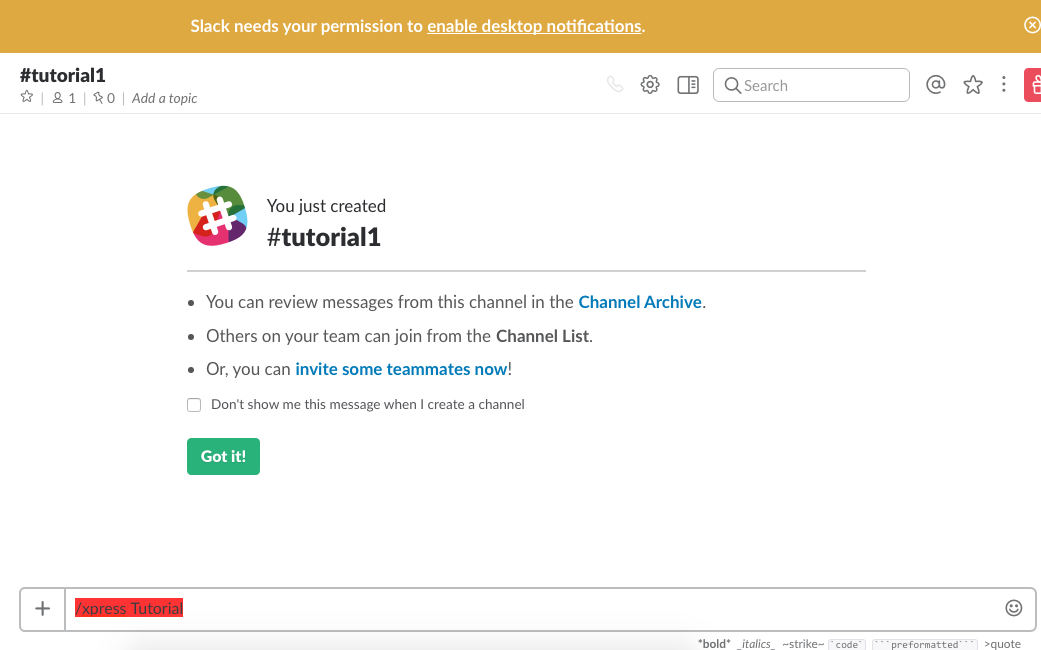This screenshot has height=650, width=1041.
Task: Click the #tutorial1 channel title header
Action: (62, 75)
